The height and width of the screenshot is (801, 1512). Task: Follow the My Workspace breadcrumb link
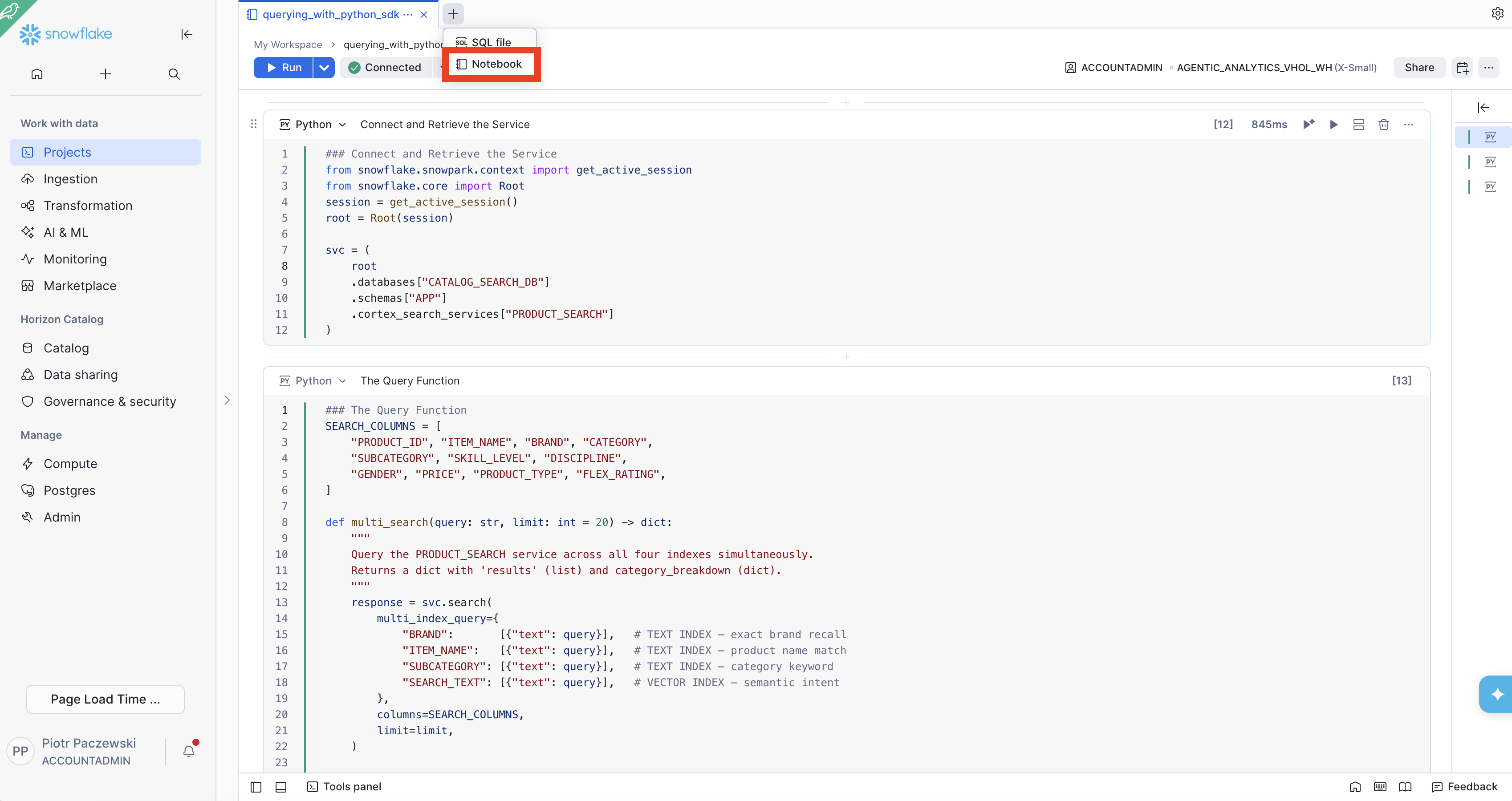288,44
